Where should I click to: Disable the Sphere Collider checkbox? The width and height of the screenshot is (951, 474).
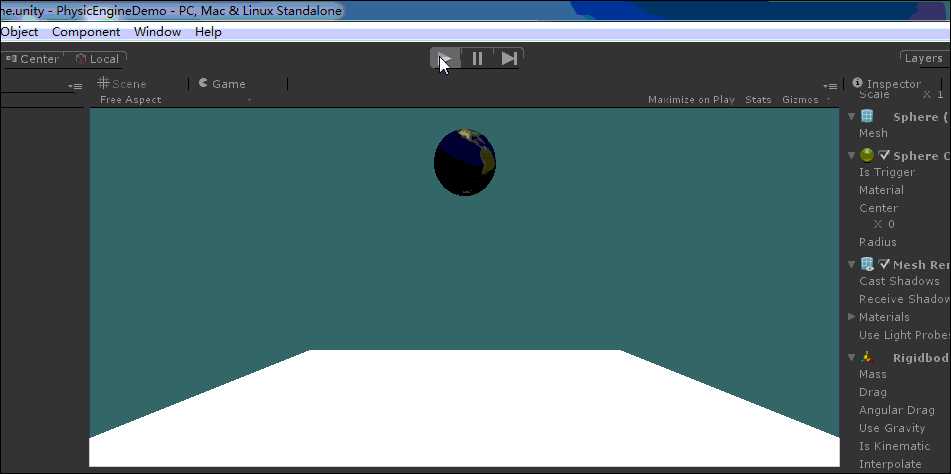tap(884, 155)
